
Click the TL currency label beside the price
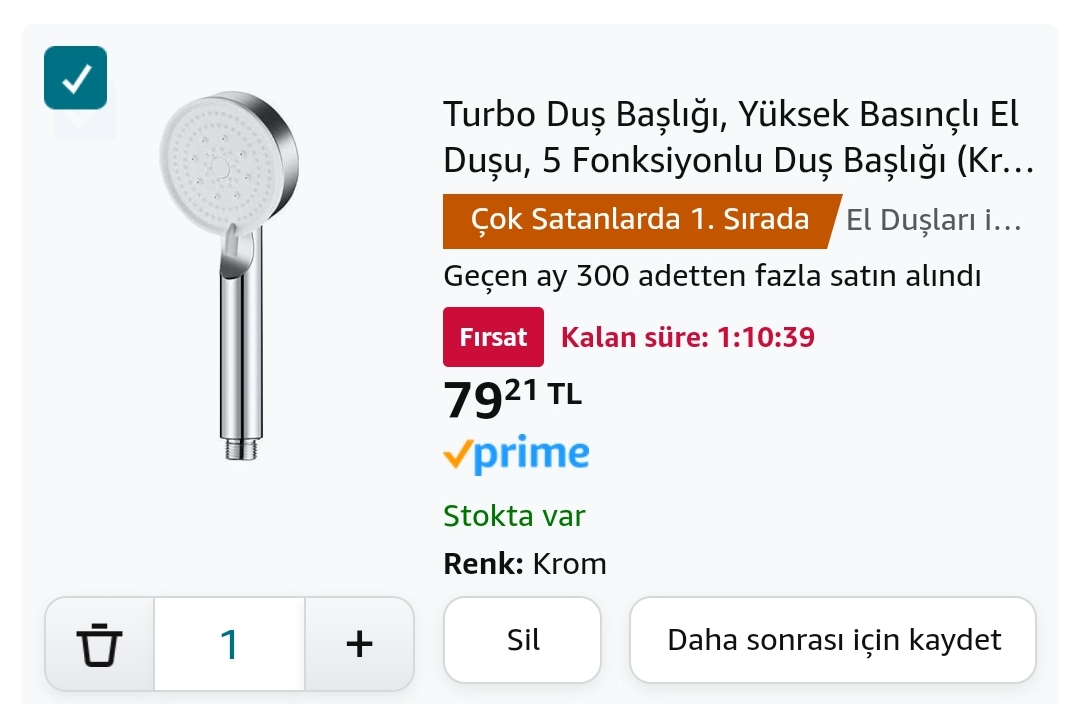[564, 393]
